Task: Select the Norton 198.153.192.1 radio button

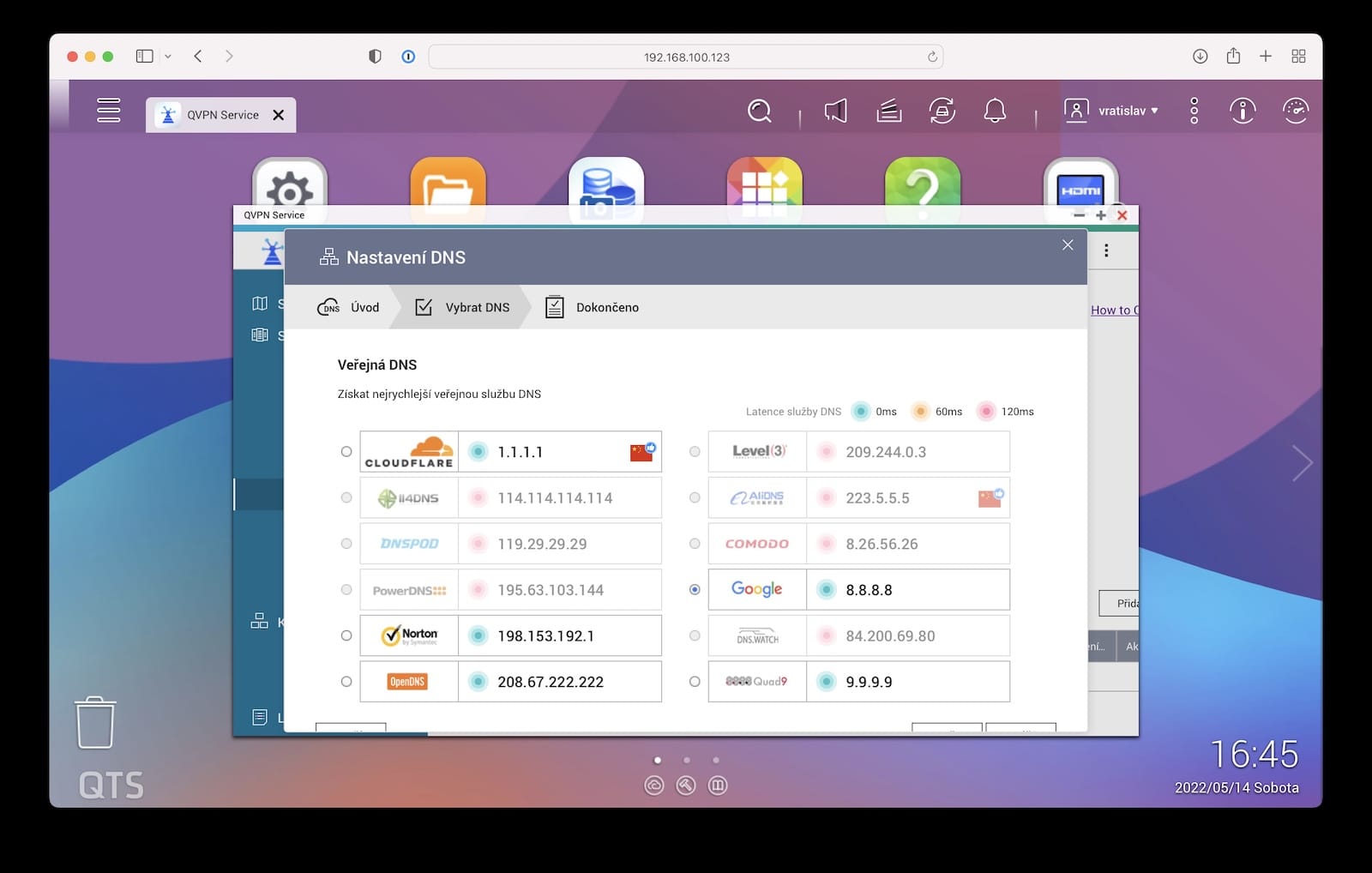Action: click(x=346, y=635)
